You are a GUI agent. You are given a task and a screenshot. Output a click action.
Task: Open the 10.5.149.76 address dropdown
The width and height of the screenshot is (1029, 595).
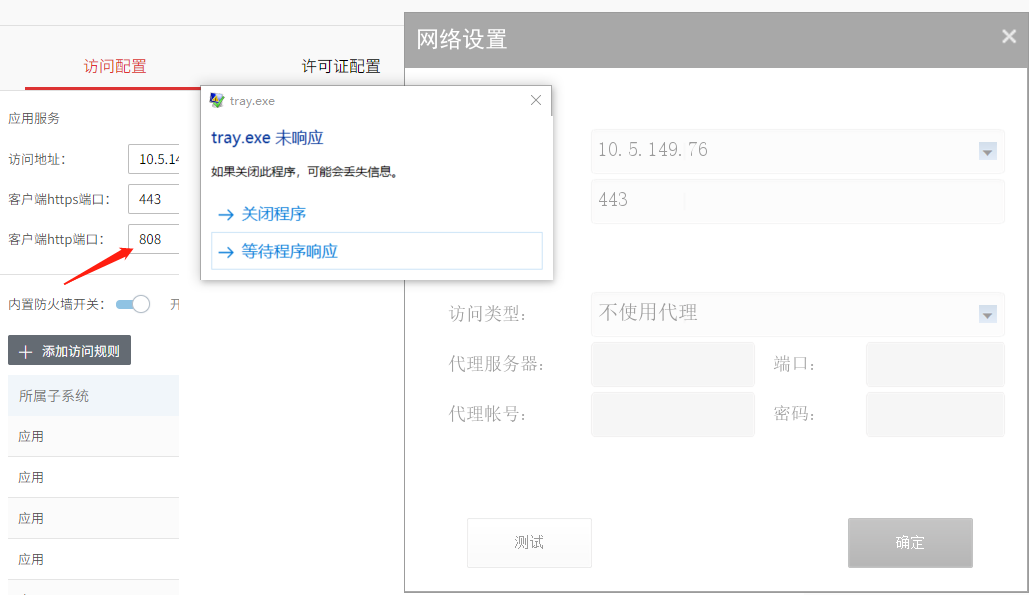987,151
